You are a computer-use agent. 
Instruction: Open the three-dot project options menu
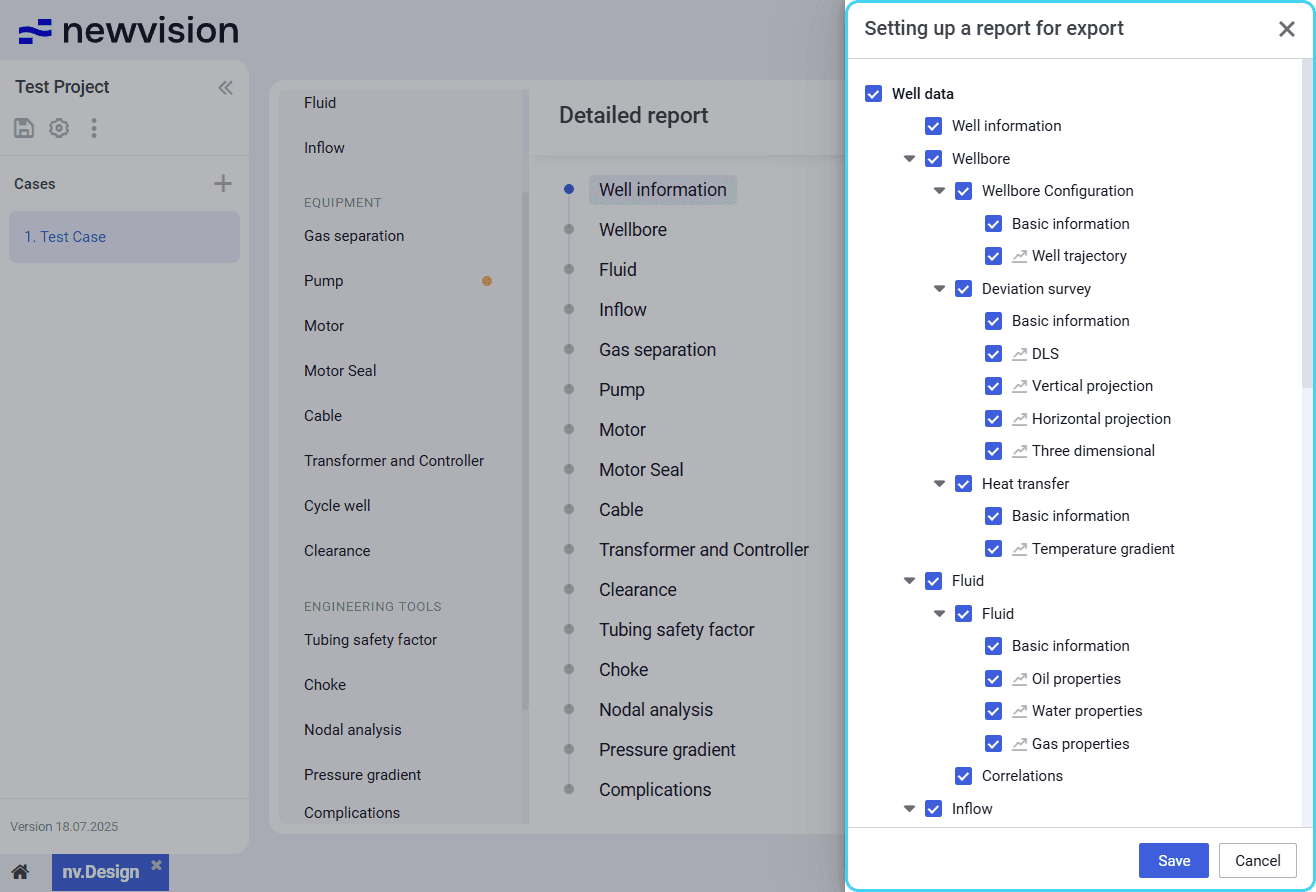(94, 128)
